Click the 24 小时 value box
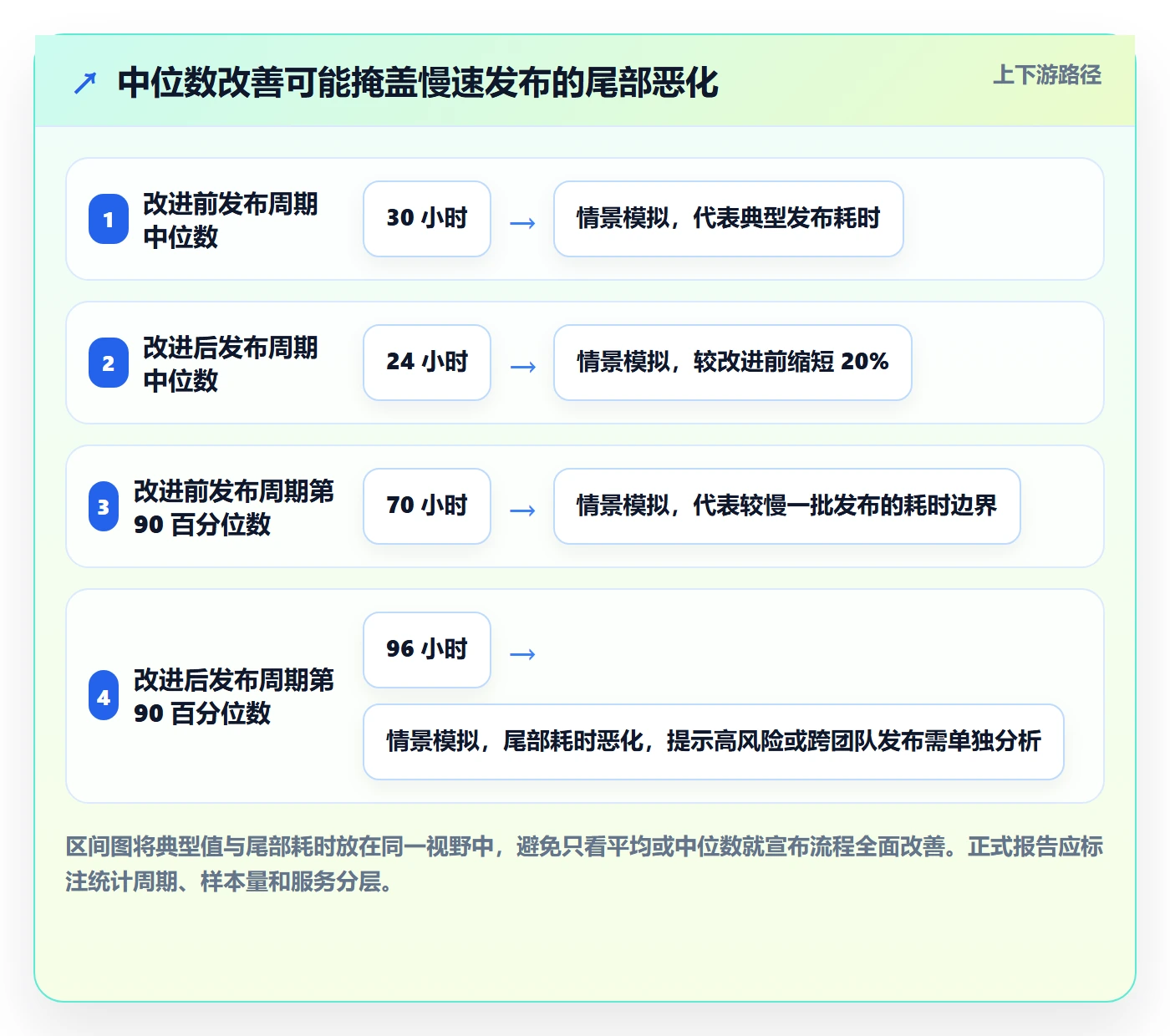The width and height of the screenshot is (1170, 1036). (427, 363)
